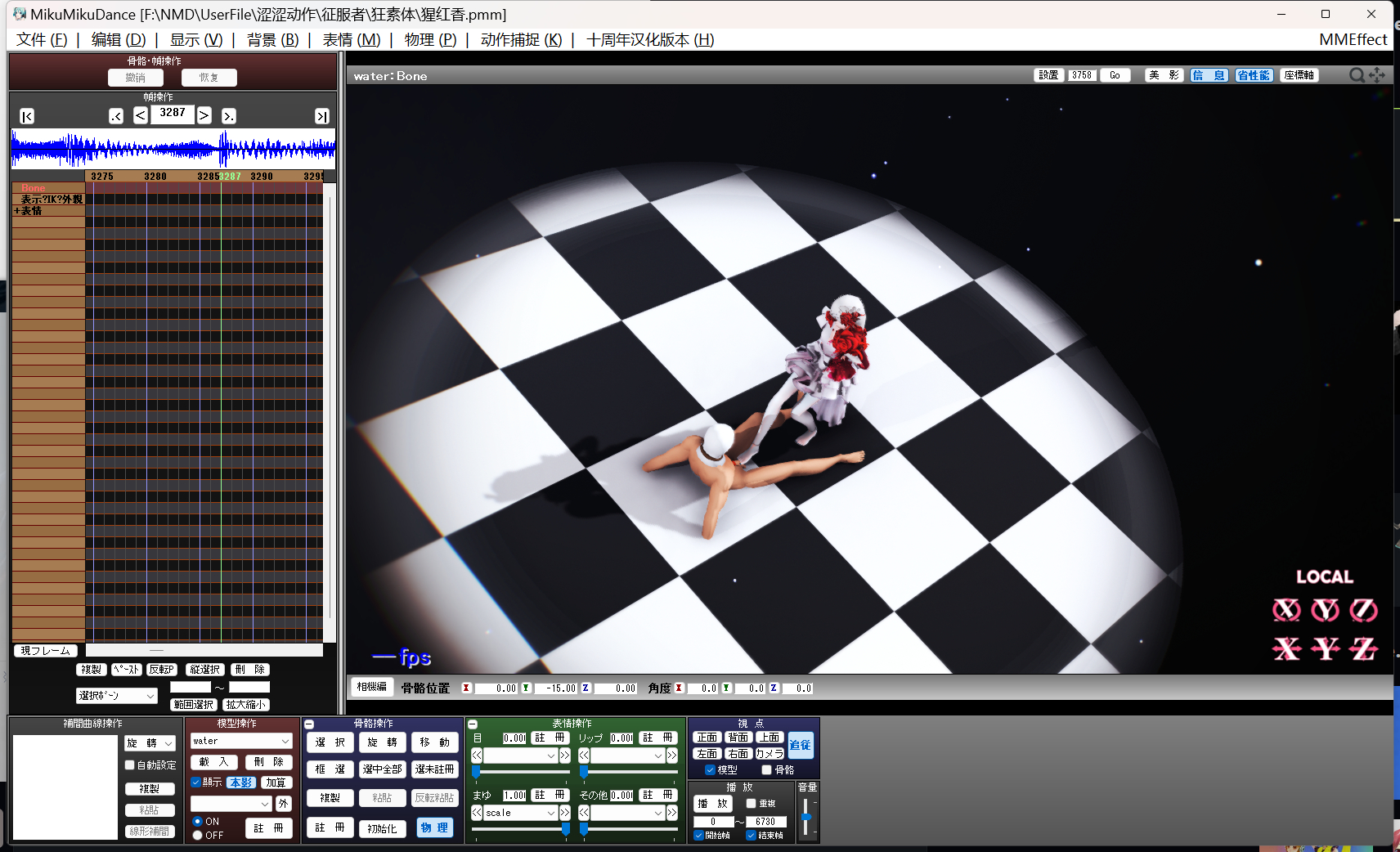The width and height of the screenshot is (1400, 852).
Task: Click the local Z rotation gizmo
Action: 1363,610
